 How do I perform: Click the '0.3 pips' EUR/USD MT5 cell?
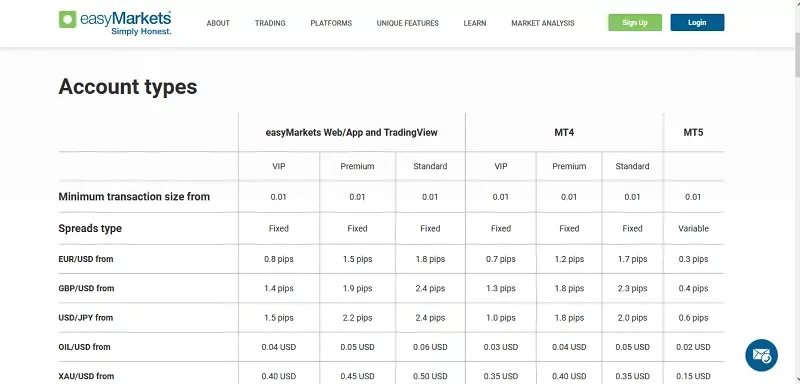[693, 259]
